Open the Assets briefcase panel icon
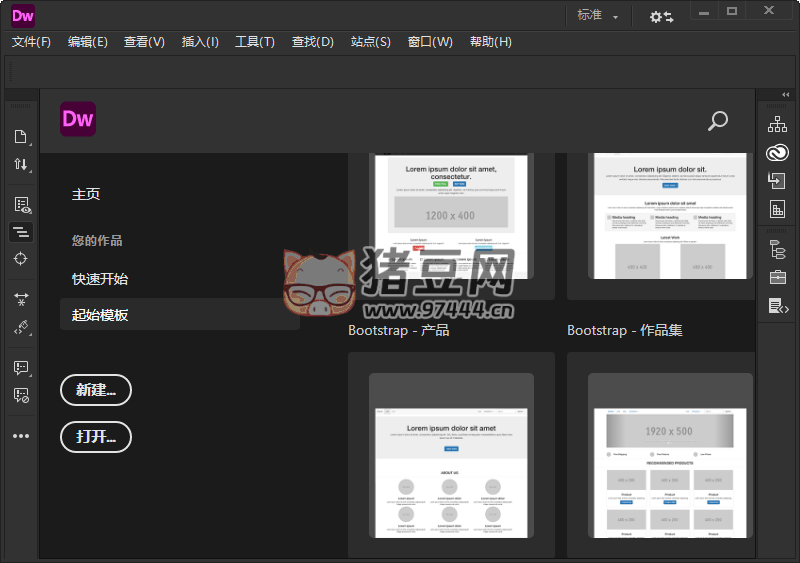The image size is (800, 563). coord(777,278)
